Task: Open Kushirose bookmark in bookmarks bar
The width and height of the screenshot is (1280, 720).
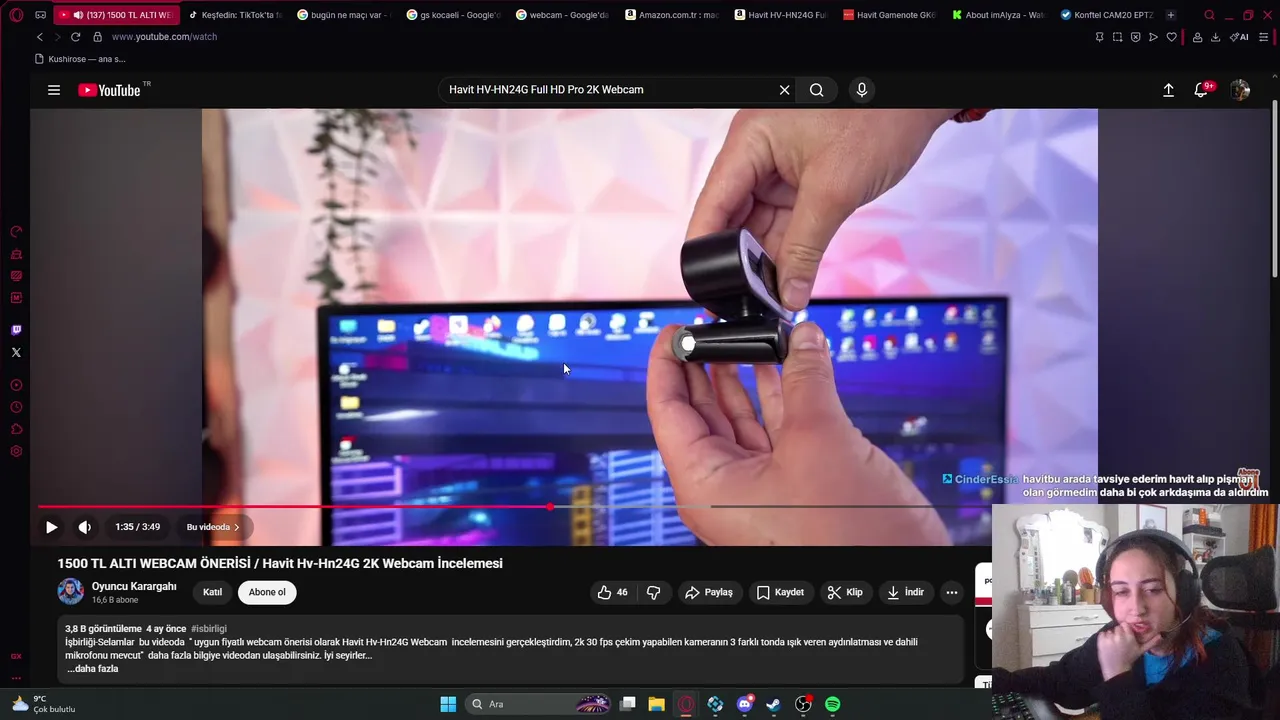Action: [80, 59]
